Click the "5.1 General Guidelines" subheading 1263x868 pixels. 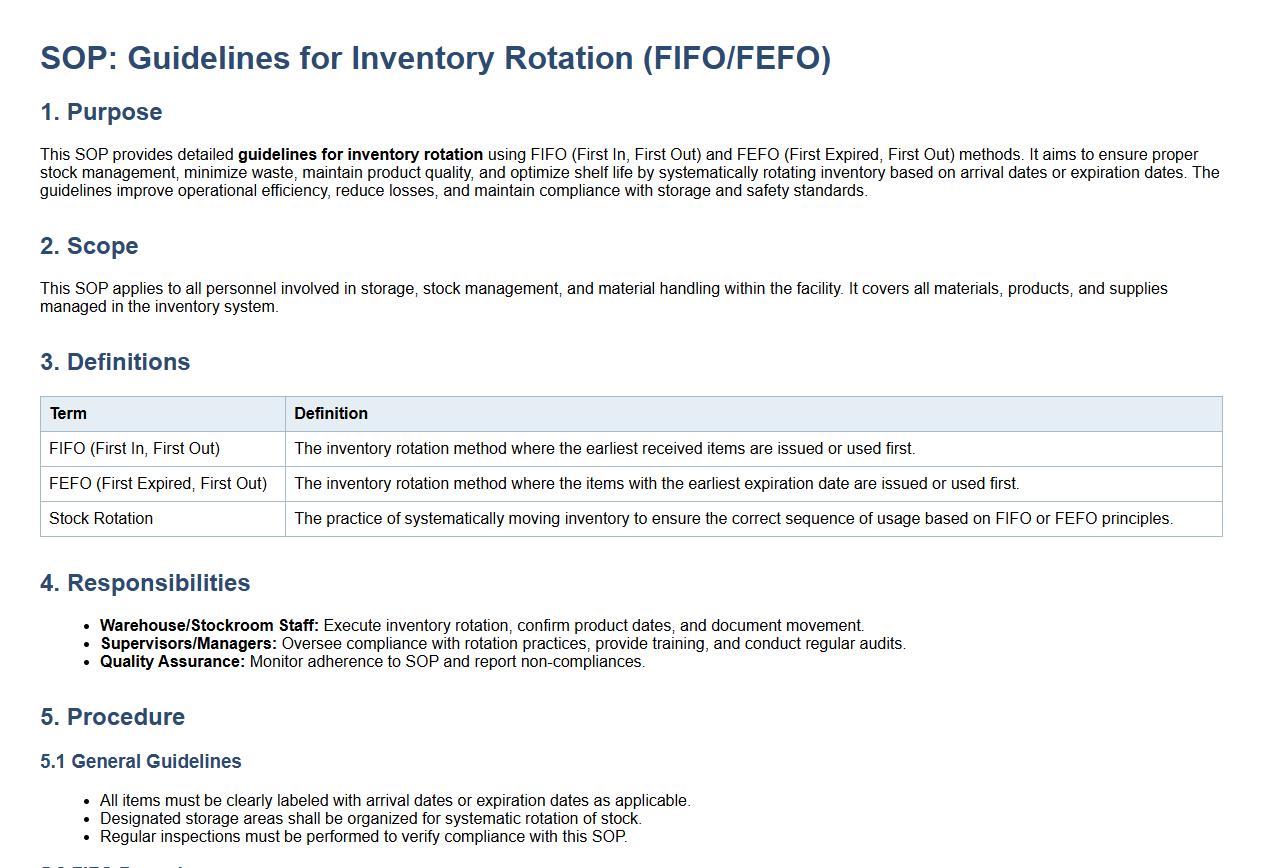pos(140,762)
